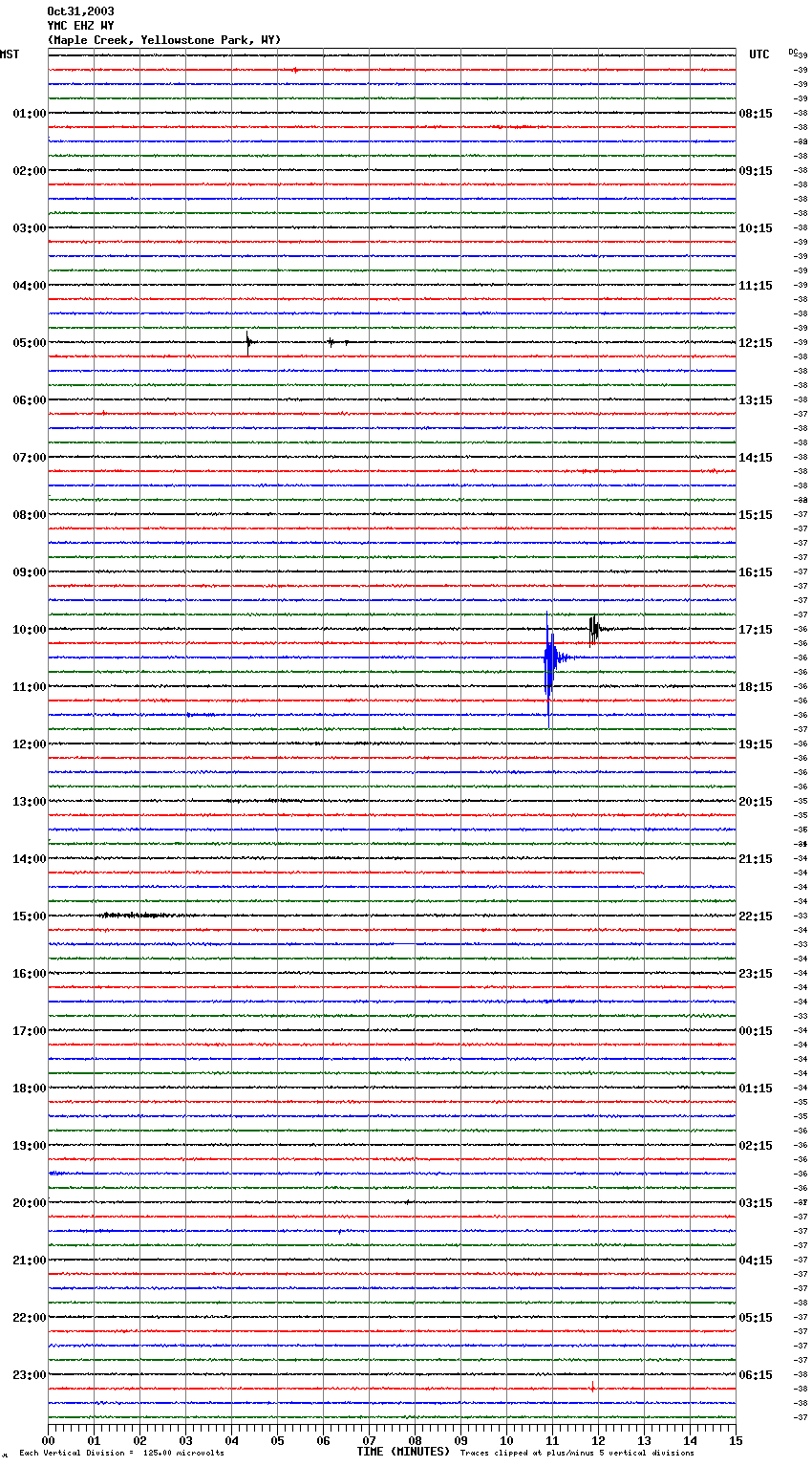Click the "Traces clipped at plus/minus 5 vertical divisions" note
Image resolution: width=812 pixels, height=1466 pixels.
pyautogui.click(x=577, y=1453)
